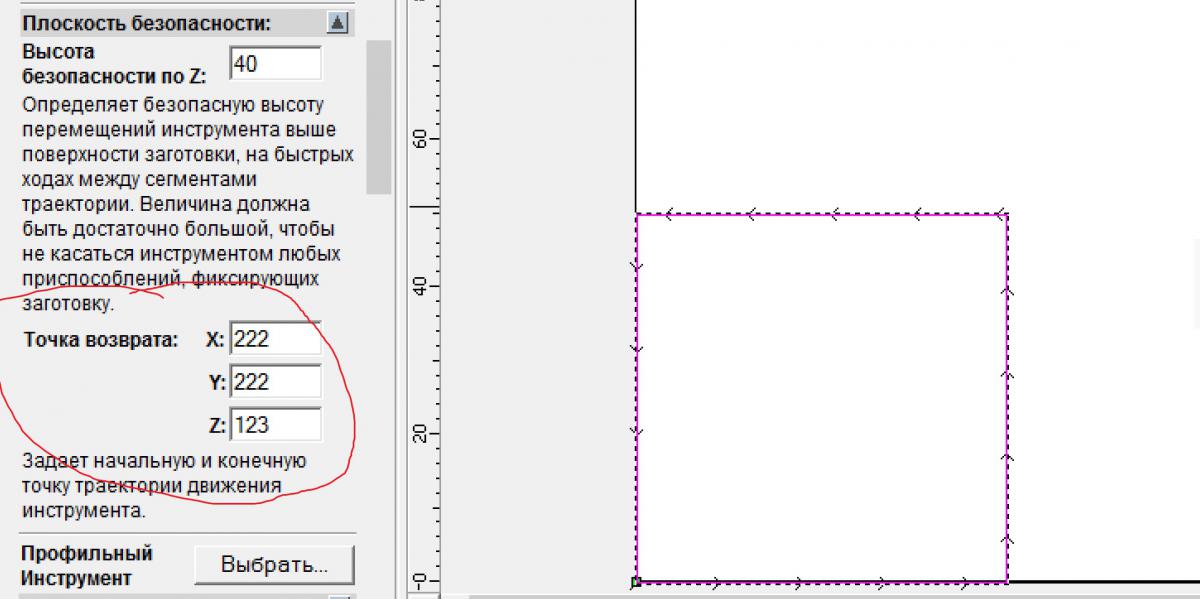Click the right edge of the toolpath square

1007,400
